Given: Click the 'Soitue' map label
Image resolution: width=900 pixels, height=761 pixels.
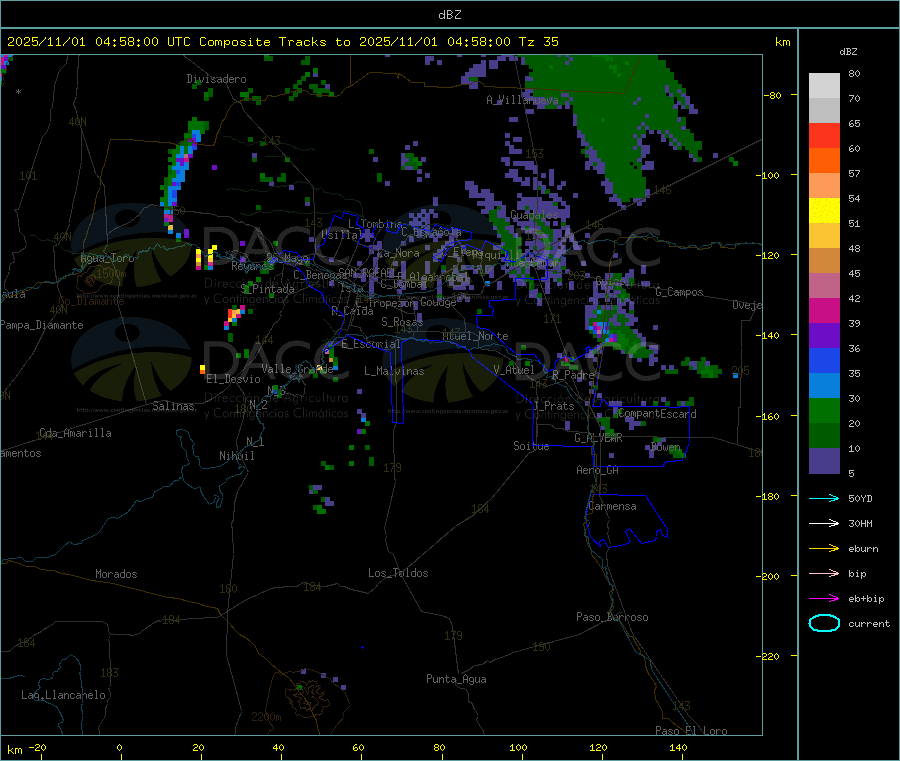Looking at the screenshot, I should 531,446.
